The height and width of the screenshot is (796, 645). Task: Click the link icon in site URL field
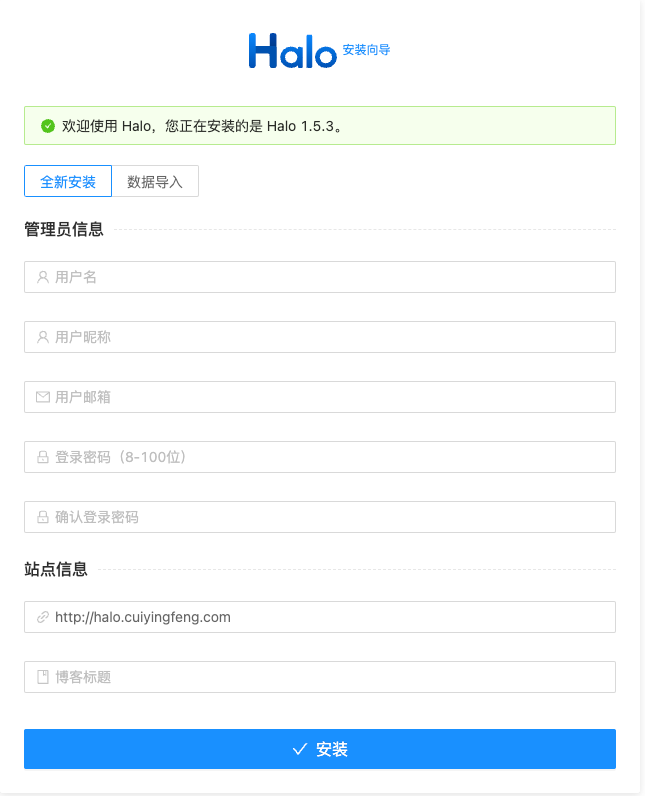point(43,617)
